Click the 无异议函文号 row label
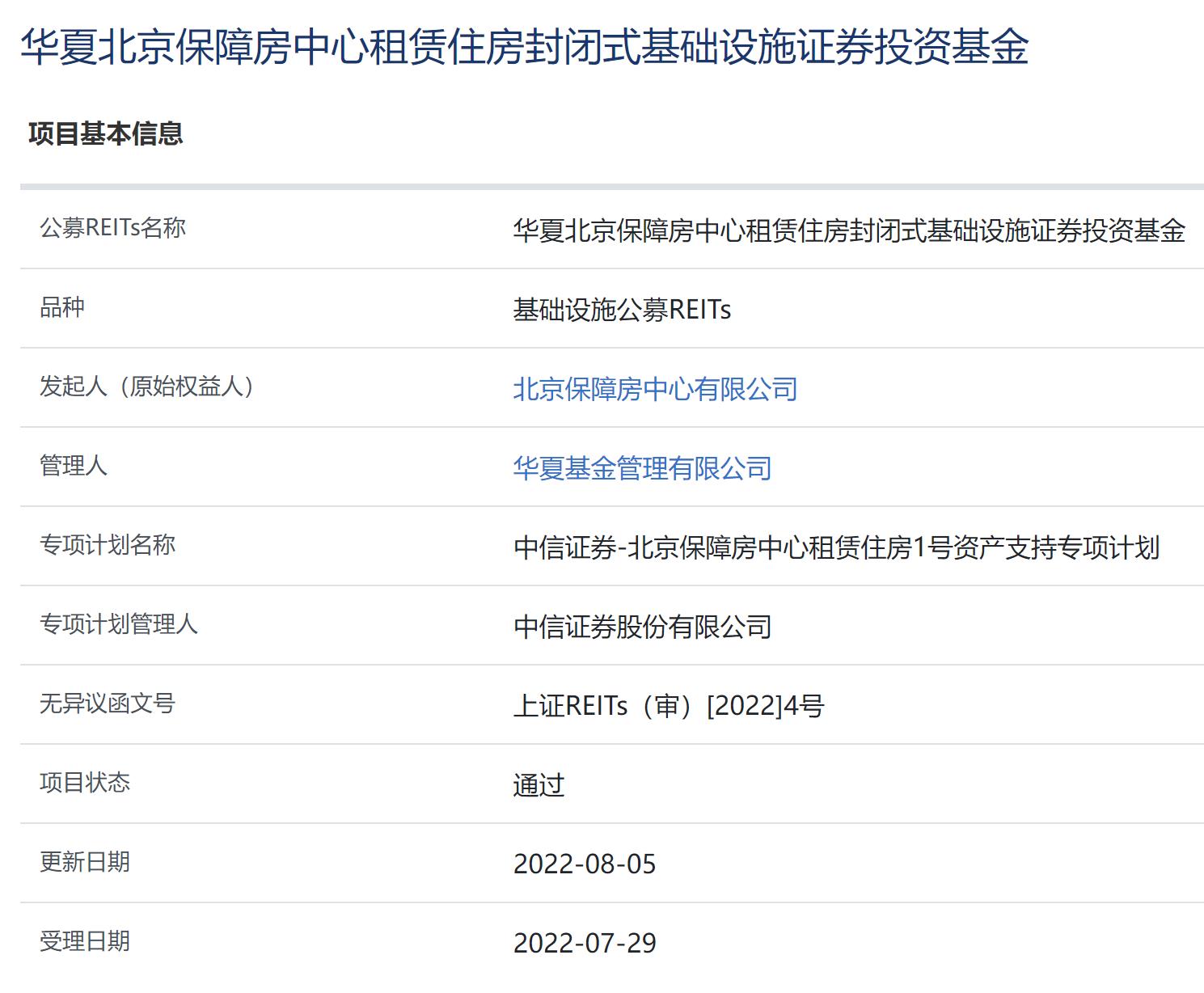Viewport: 1204px width, 993px height. [x=108, y=704]
